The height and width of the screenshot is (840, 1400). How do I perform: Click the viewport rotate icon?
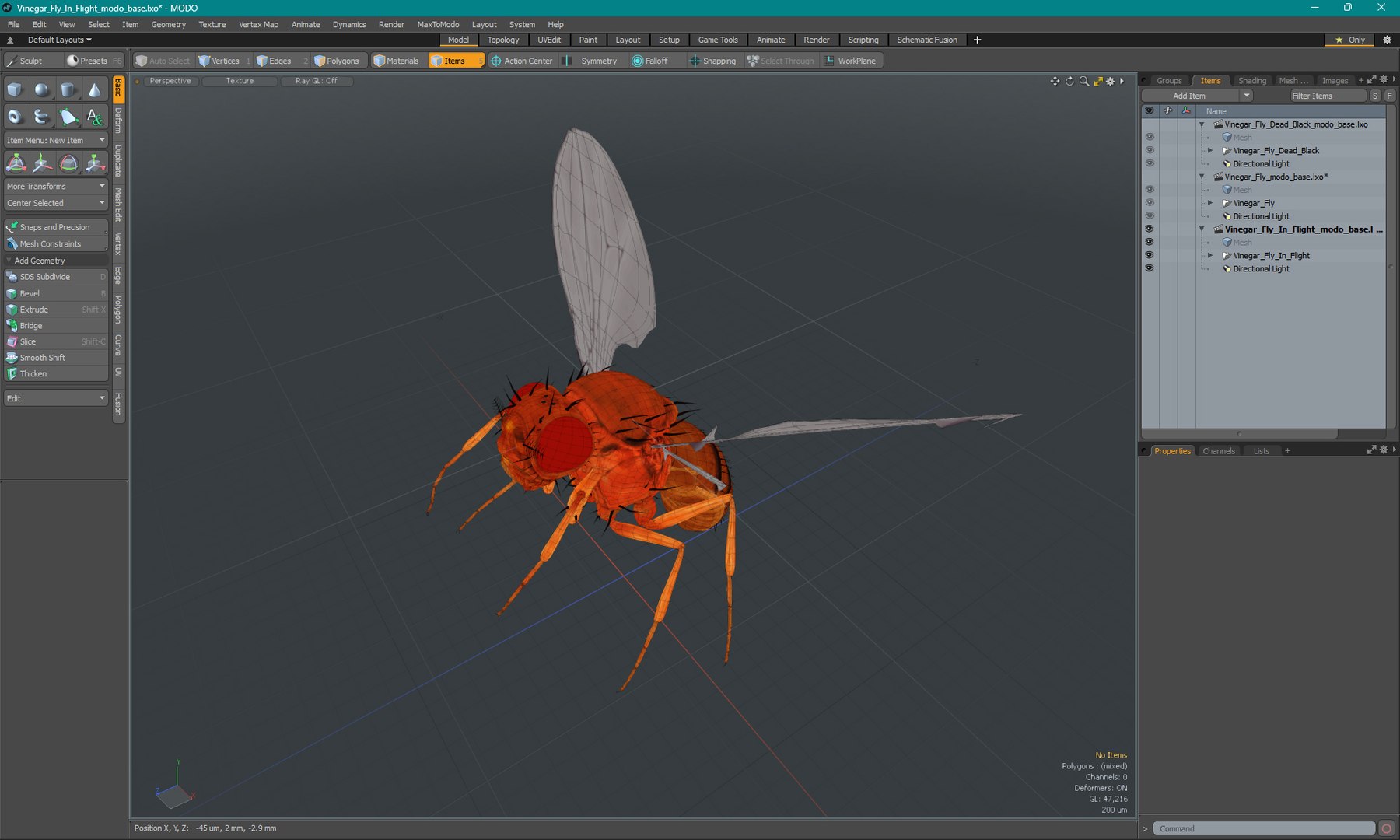pos(1069,81)
